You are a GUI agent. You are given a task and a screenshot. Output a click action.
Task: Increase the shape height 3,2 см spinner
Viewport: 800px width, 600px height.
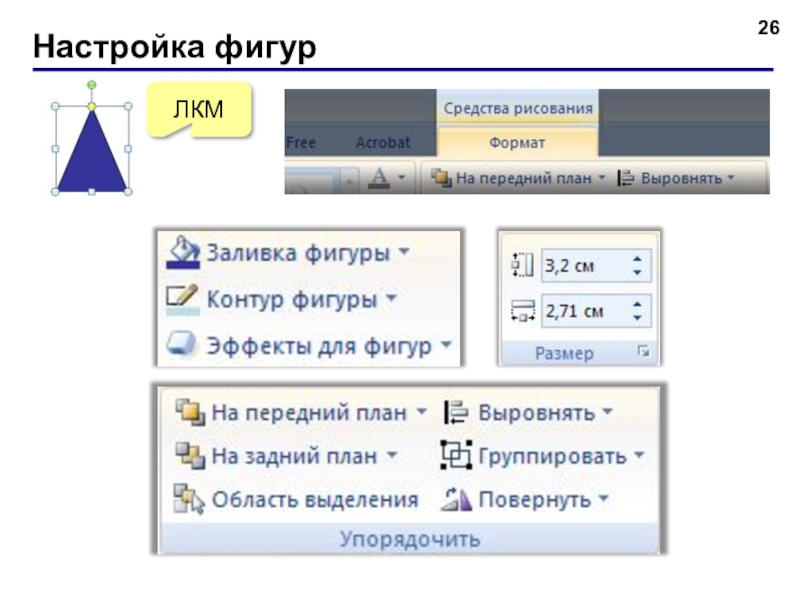(637, 259)
